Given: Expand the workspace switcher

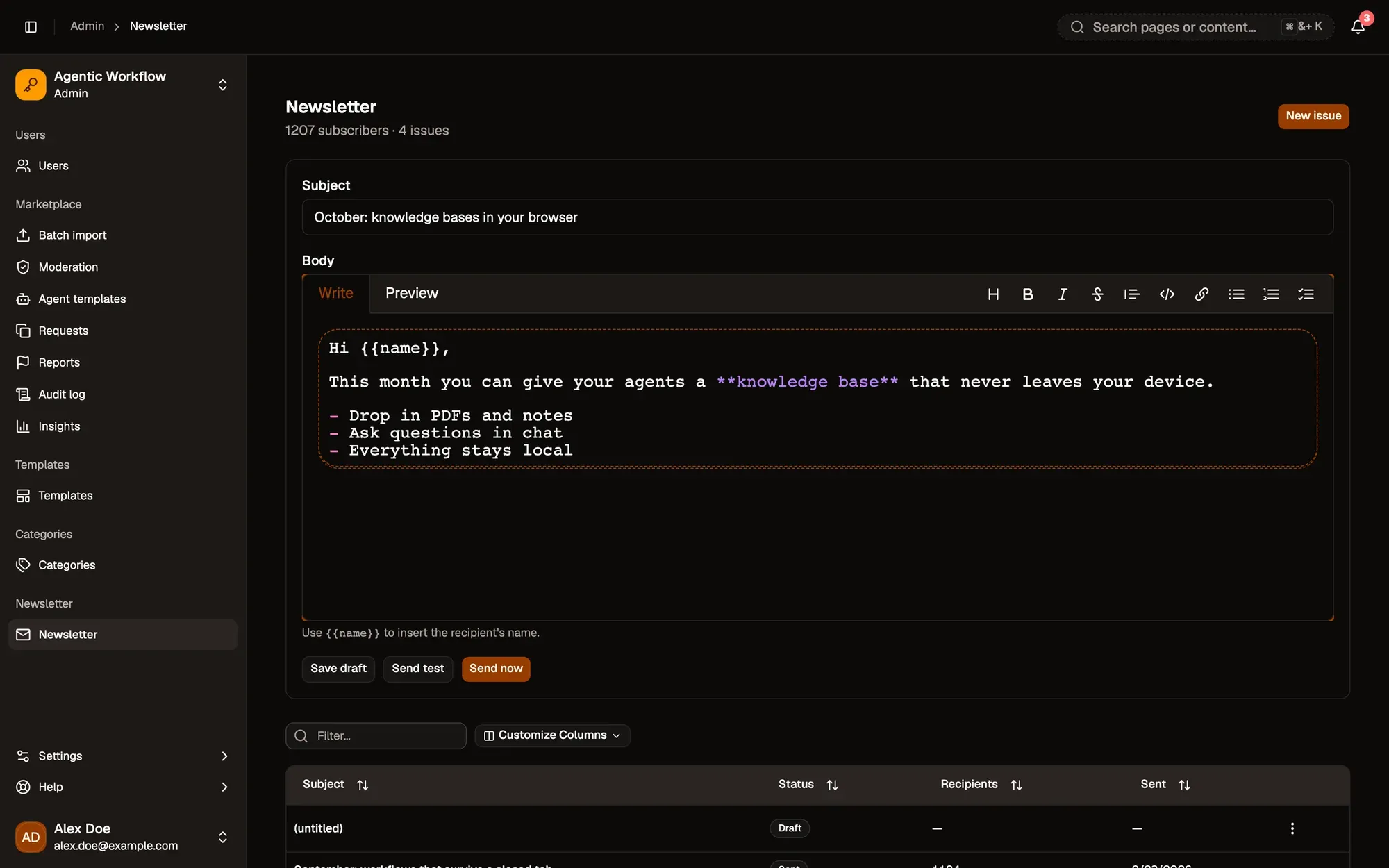Looking at the screenshot, I should [222, 85].
